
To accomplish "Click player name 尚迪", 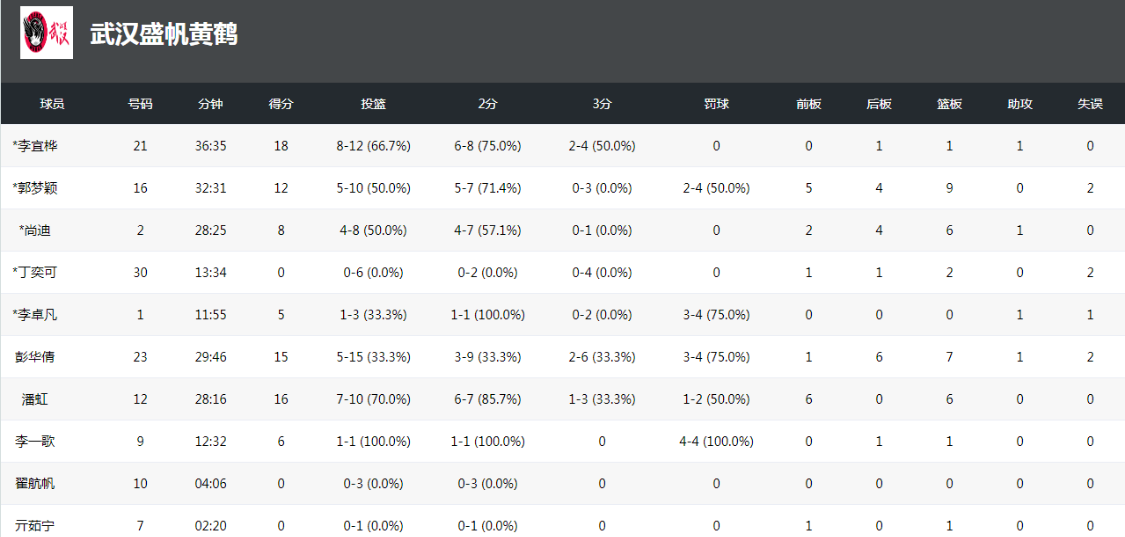I will 35,230.
